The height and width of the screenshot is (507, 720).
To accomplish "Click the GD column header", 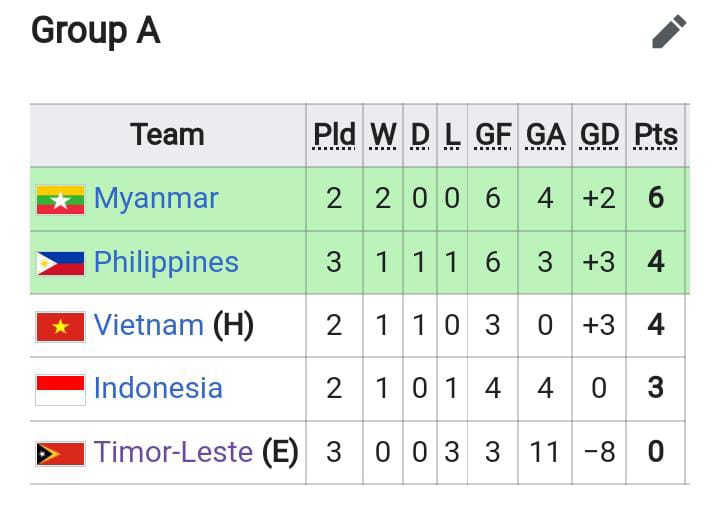I will point(599,135).
